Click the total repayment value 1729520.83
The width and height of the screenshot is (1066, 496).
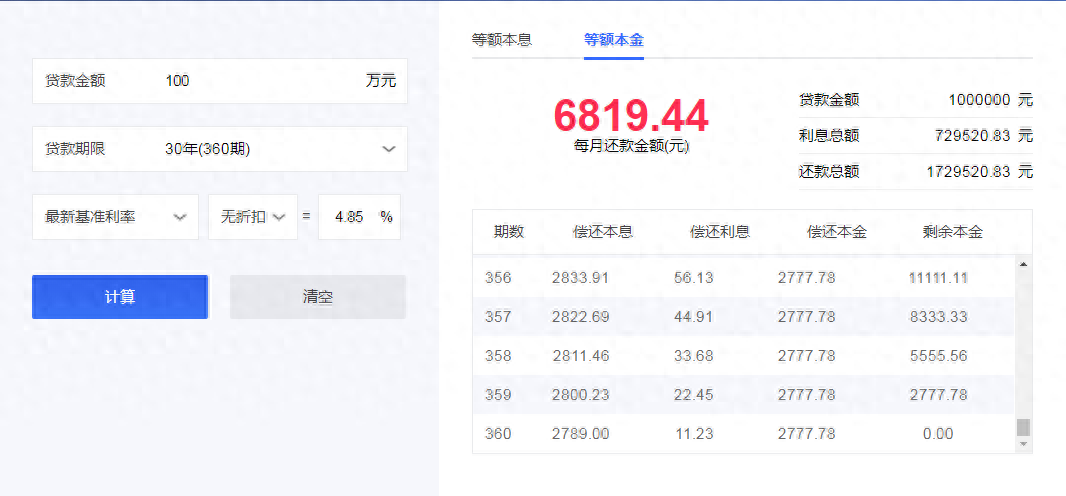pos(968,172)
